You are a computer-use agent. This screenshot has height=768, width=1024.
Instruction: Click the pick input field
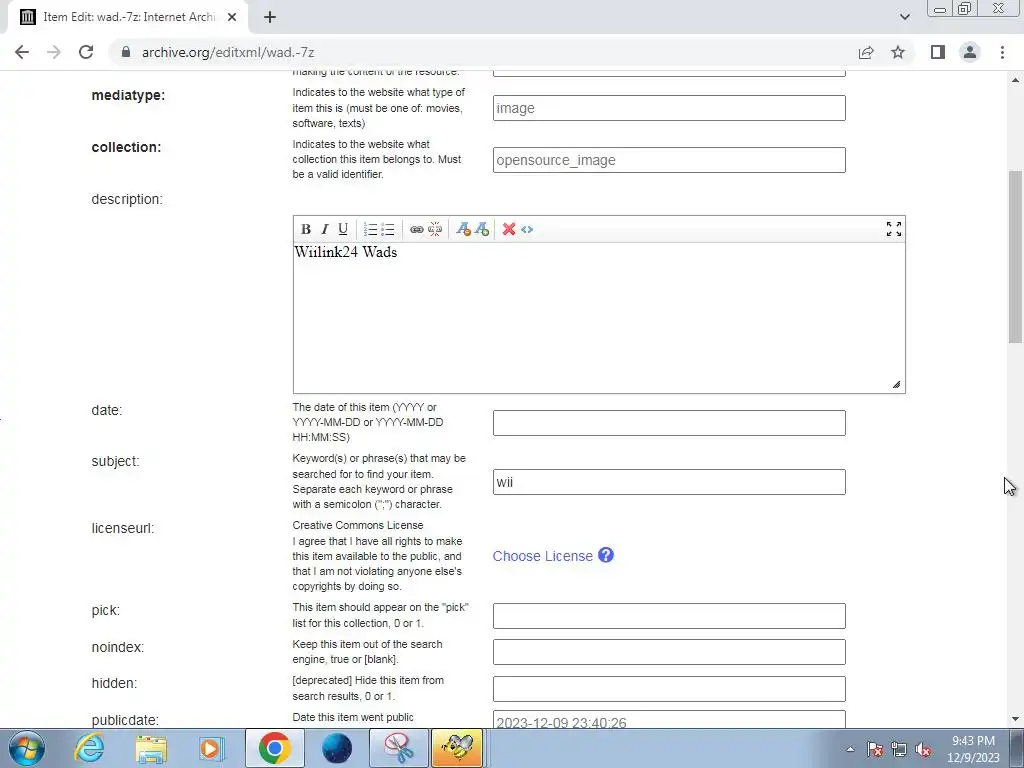click(669, 616)
